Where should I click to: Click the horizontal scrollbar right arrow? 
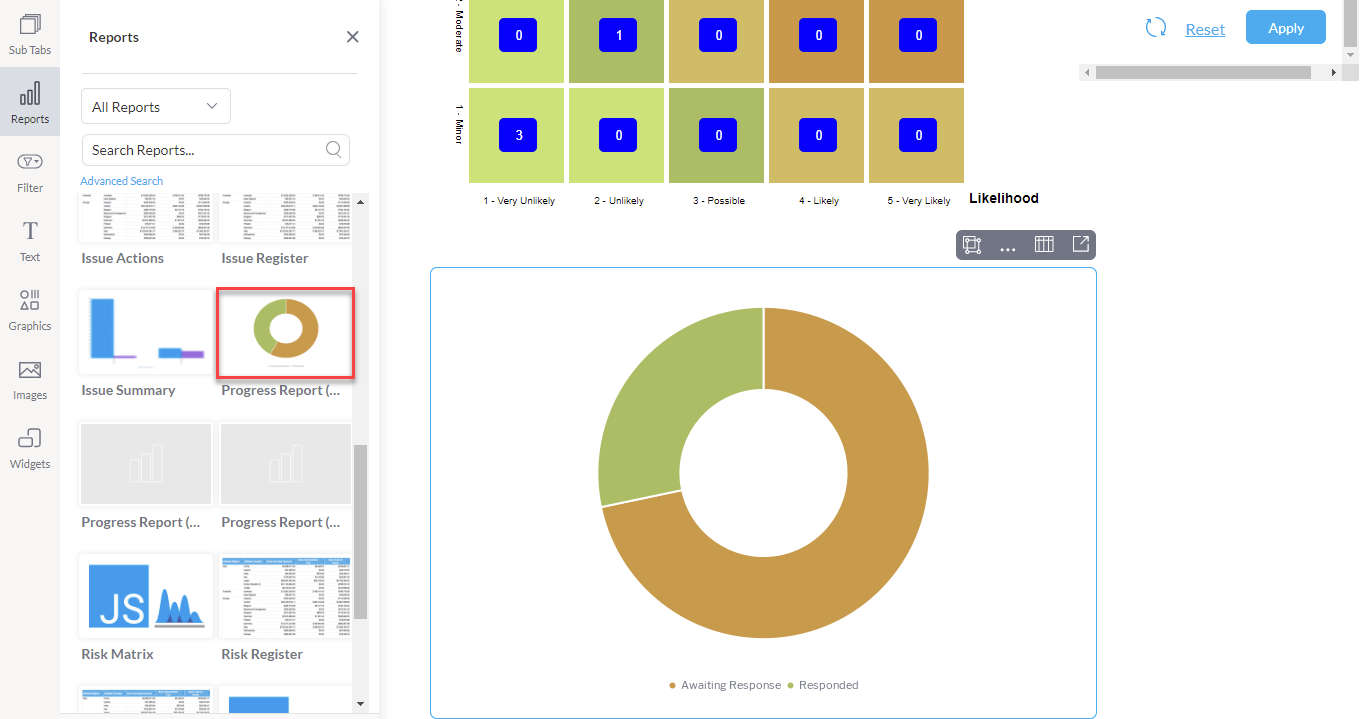[1334, 73]
